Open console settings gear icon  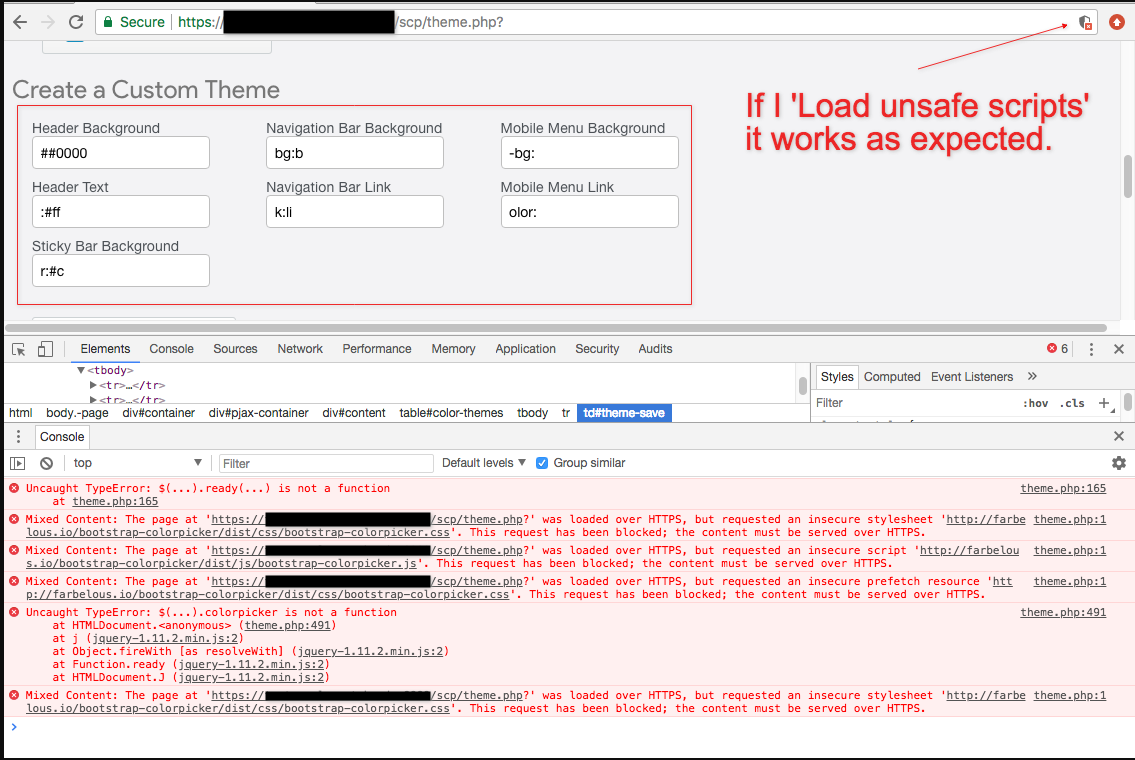point(1119,463)
